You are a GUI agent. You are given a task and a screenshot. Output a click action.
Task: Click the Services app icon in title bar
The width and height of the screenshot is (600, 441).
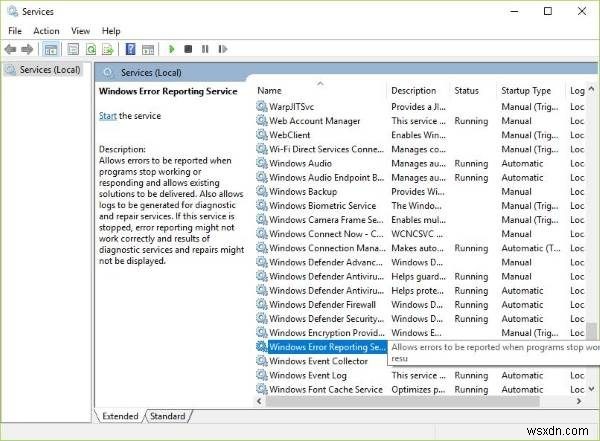(12, 11)
